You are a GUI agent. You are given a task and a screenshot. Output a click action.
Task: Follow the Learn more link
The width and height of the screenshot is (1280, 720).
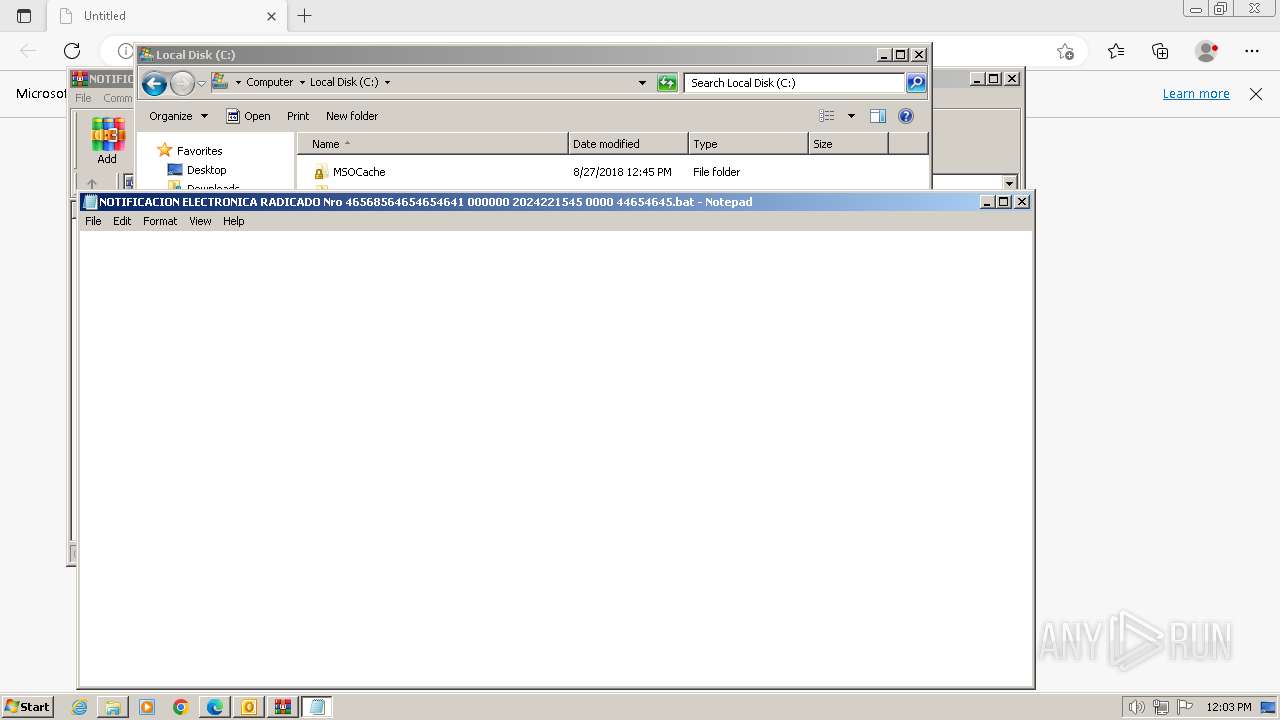(x=1196, y=94)
